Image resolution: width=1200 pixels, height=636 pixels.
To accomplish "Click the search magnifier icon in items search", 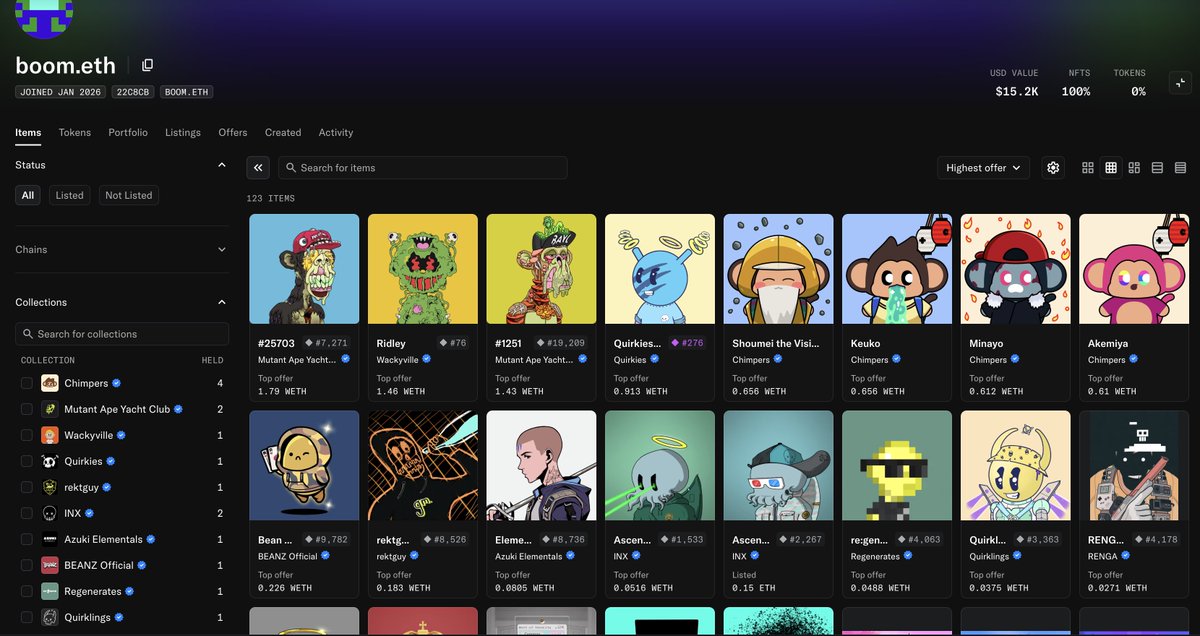I will pyautogui.click(x=291, y=168).
